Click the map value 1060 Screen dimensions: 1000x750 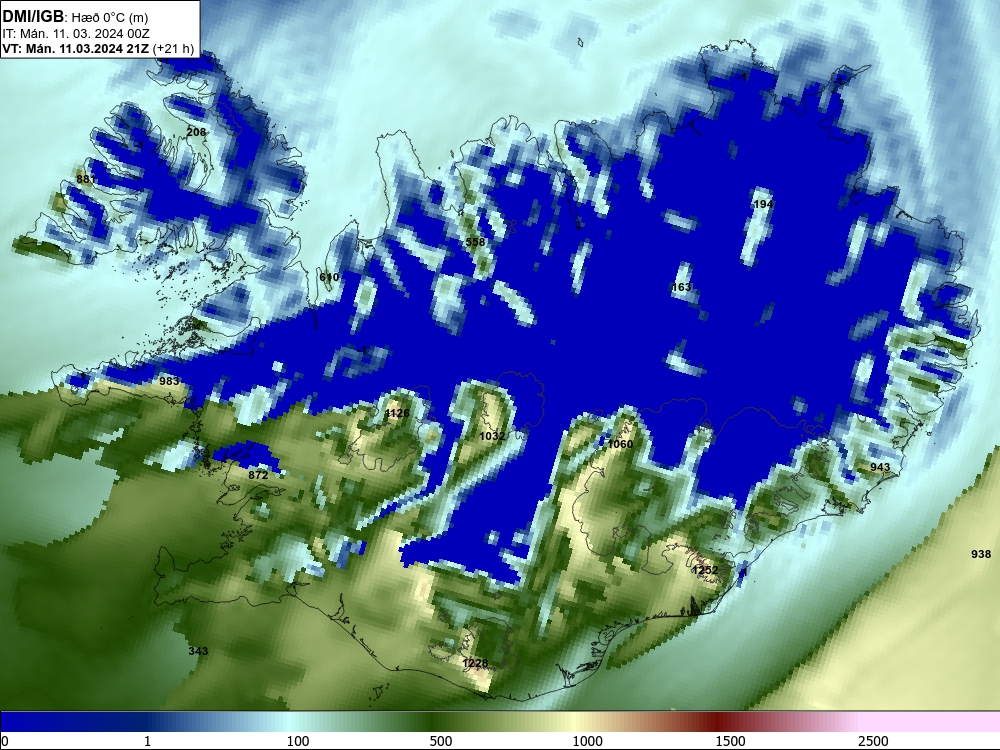pyautogui.click(x=620, y=444)
